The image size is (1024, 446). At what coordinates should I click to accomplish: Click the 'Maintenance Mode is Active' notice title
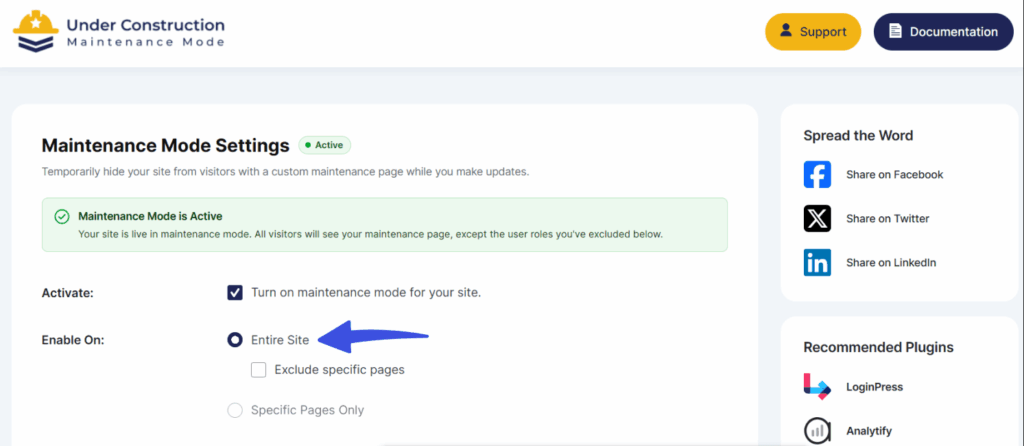(150, 215)
